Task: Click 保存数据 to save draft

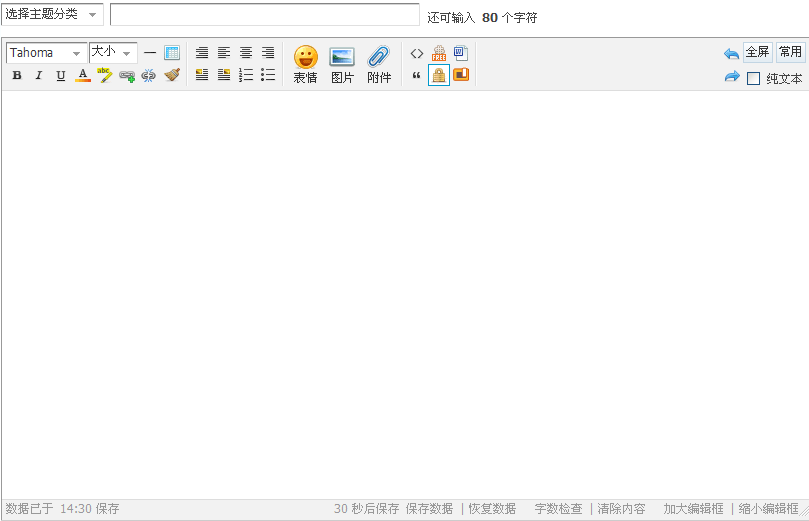Action: click(429, 509)
